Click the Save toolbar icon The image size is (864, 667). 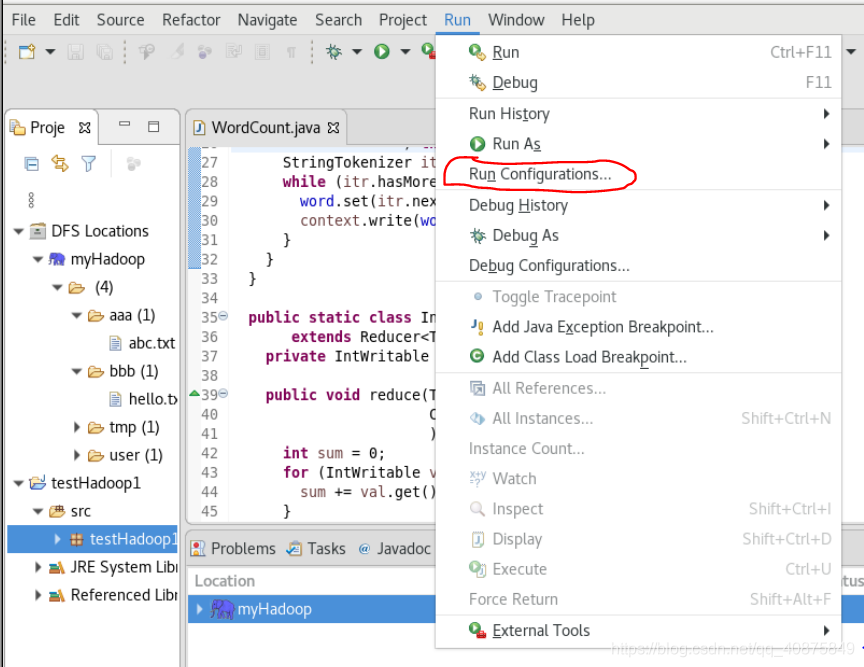(x=77, y=52)
